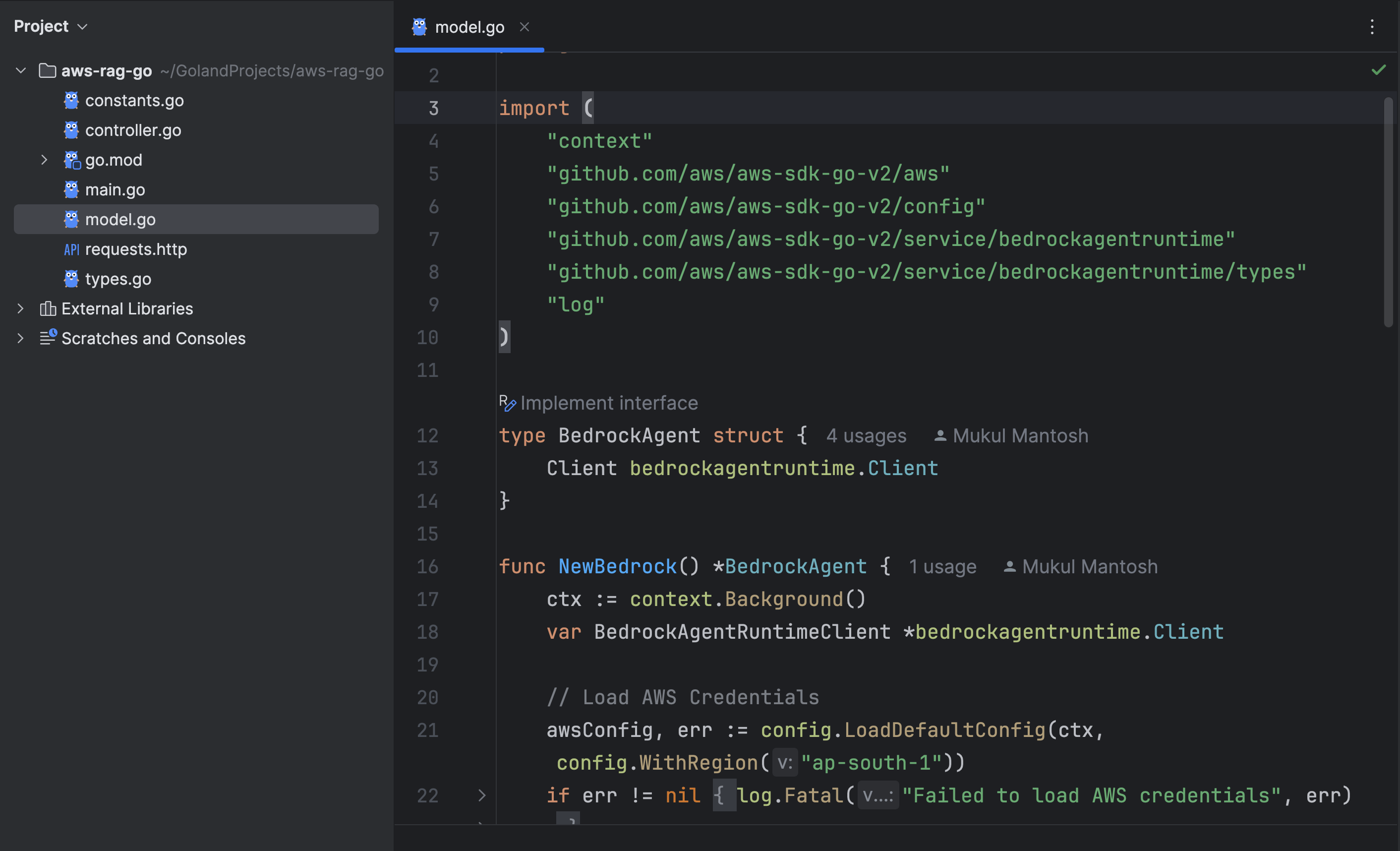
Task: Close the model.go editor tab
Action: tap(525, 27)
